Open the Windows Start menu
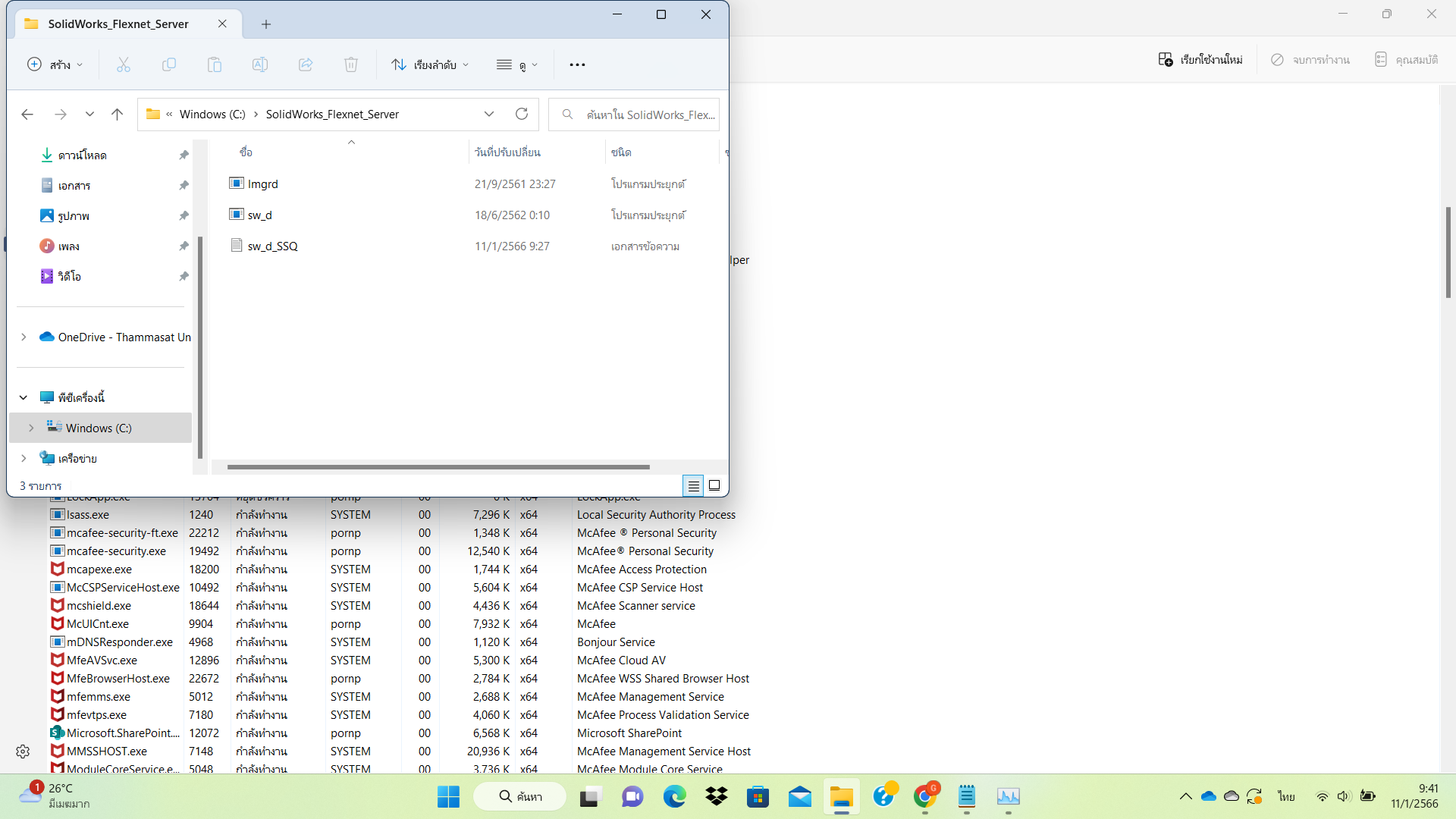 click(x=448, y=797)
